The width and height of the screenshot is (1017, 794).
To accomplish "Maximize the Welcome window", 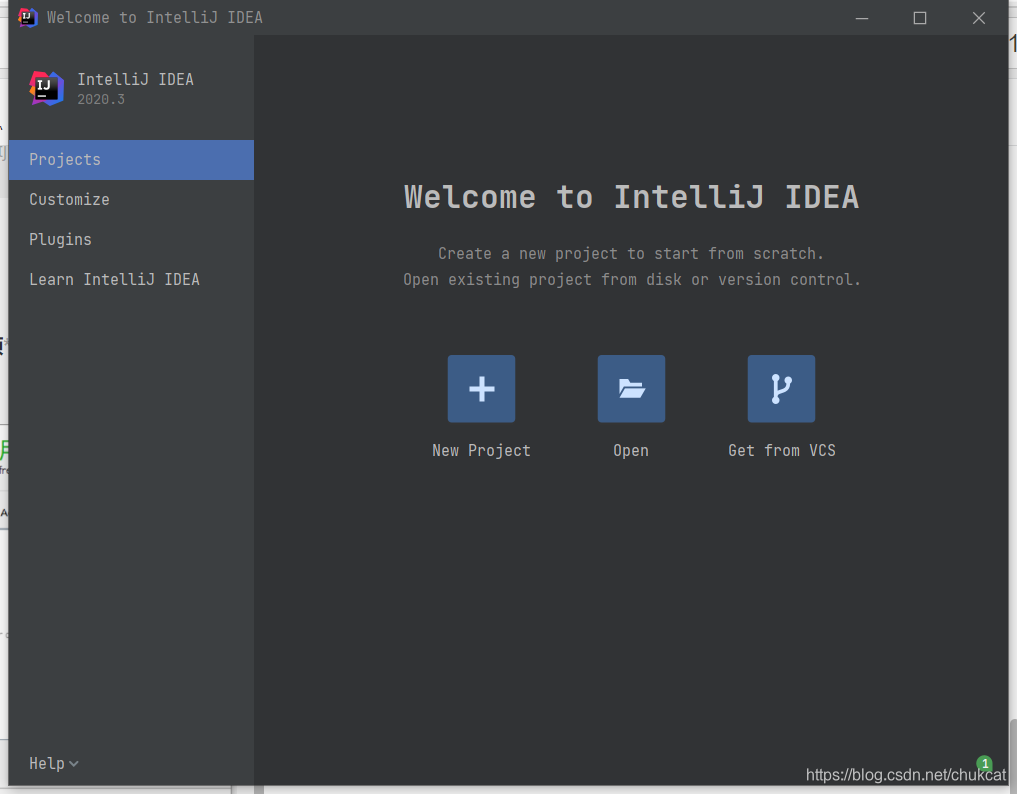I will (x=920, y=18).
